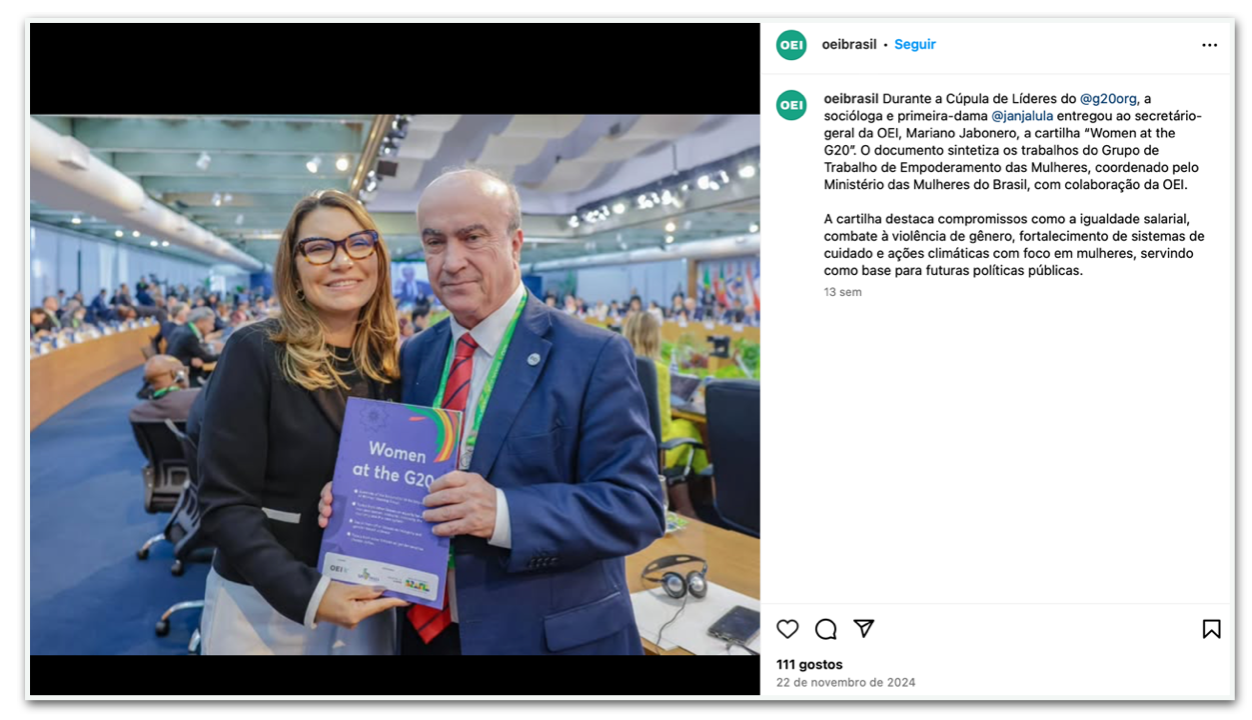1252x720 pixels.
Task: Like the post with the heart icon
Action: click(788, 629)
